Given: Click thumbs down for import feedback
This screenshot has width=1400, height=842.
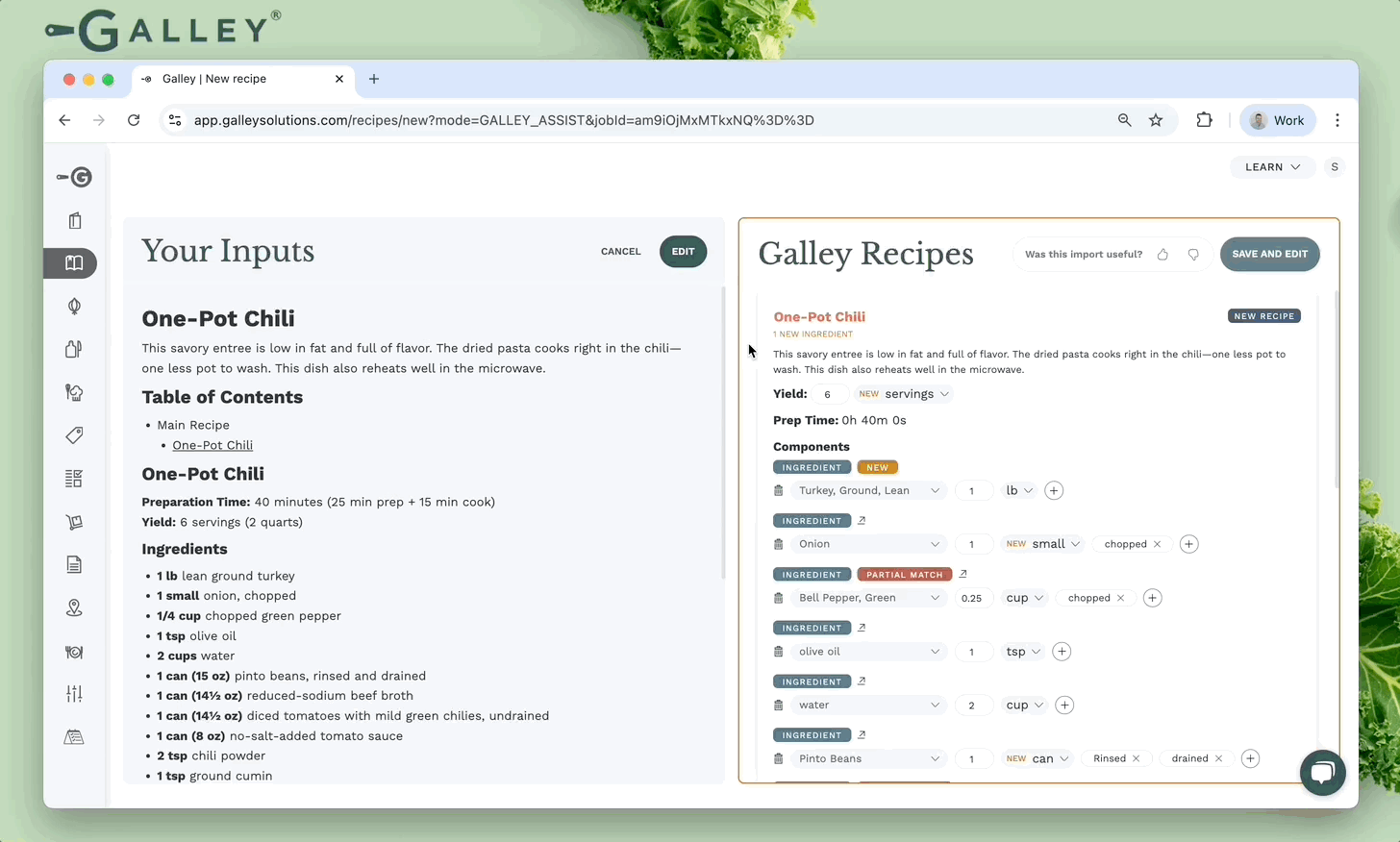Looking at the screenshot, I should pyautogui.click(x=1193, y=255).
